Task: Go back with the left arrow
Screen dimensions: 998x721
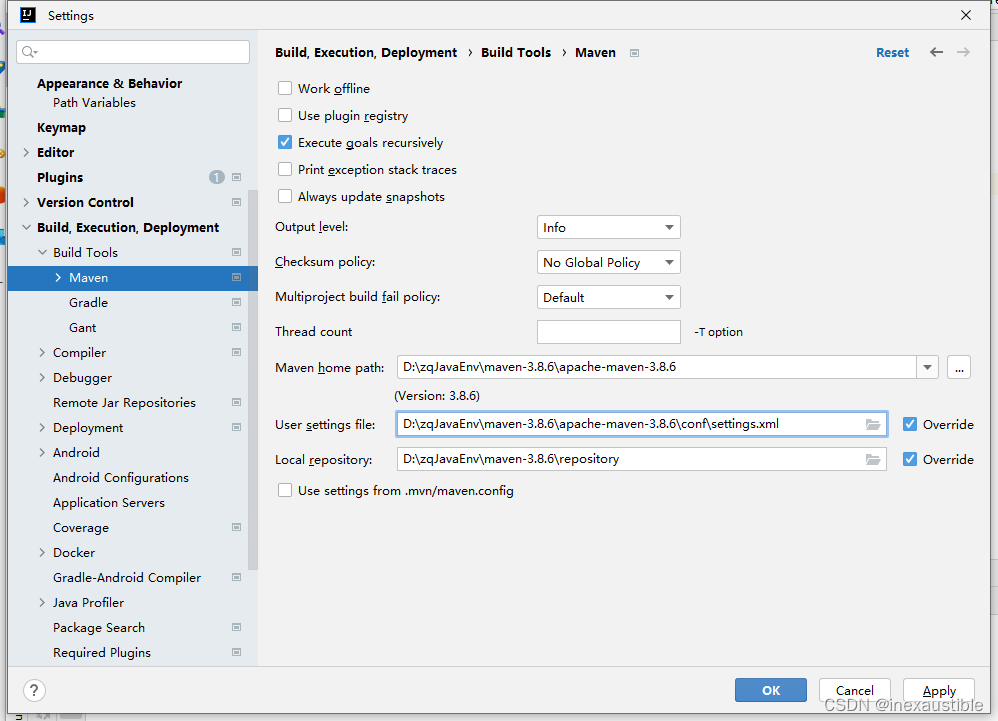Action: coord(936,52)
